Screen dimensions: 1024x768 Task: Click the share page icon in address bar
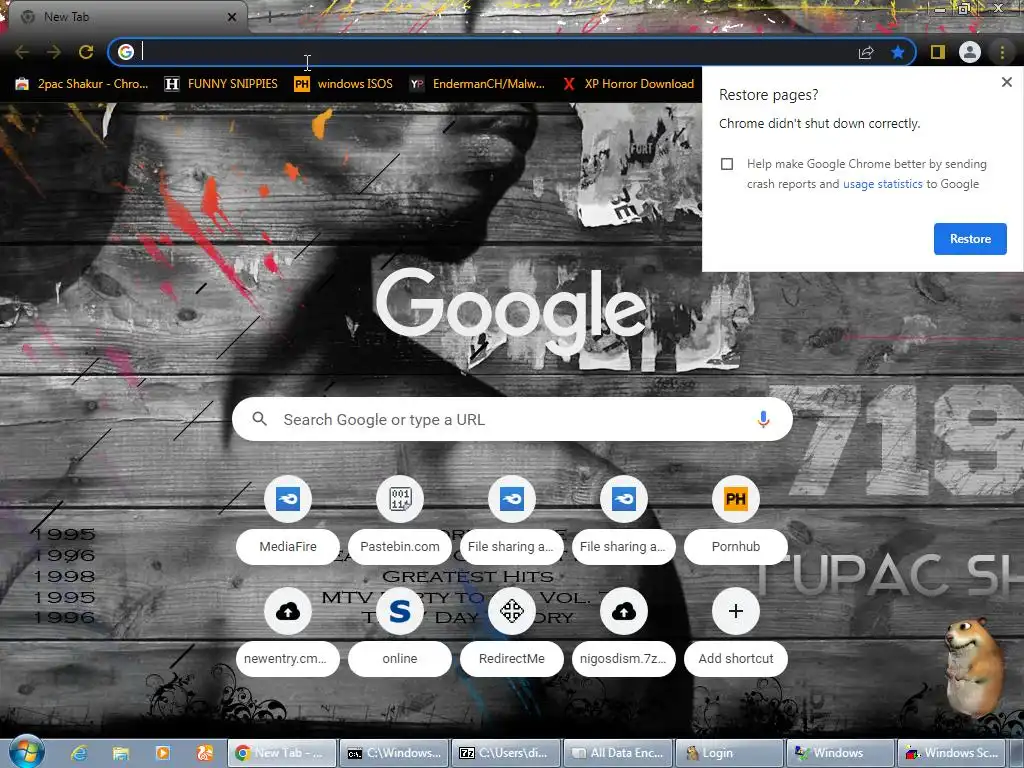tap(866, 52)
